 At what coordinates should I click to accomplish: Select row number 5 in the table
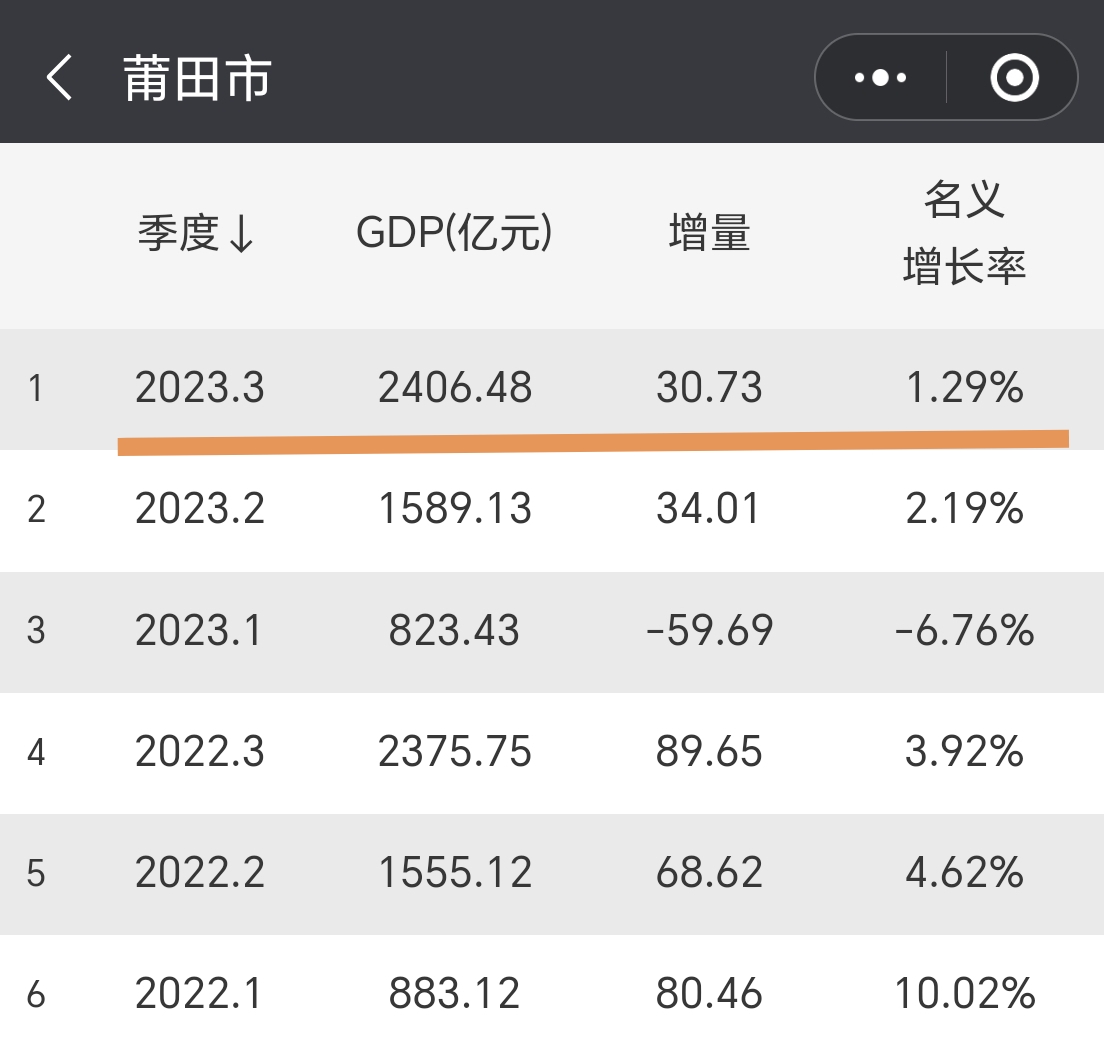(x=36, y=873)
